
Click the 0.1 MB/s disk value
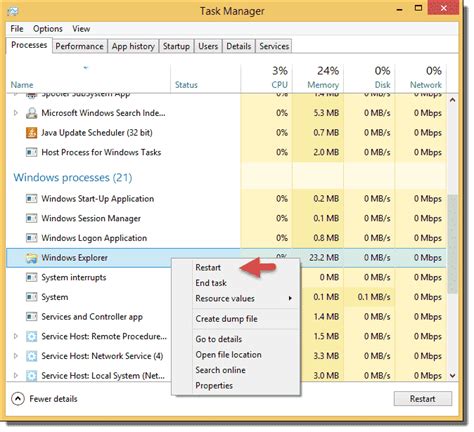click(x=374, y=297)
